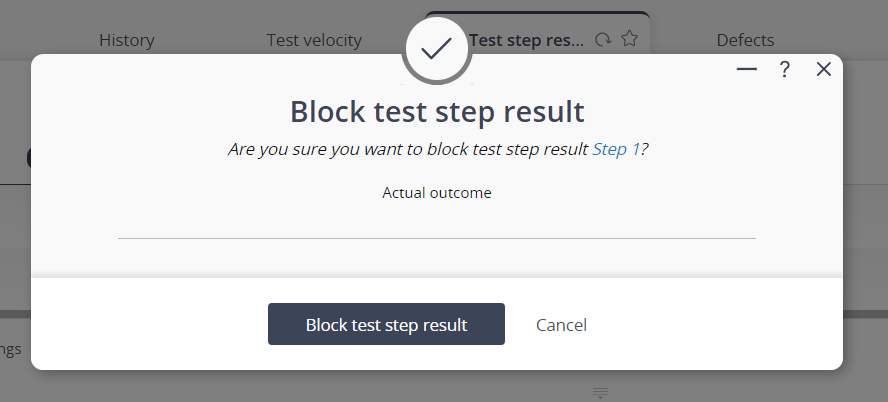Click the partially hidden 'ngs' label at left
This screenshot has height=402, width=888.
[x=10, y=349]
